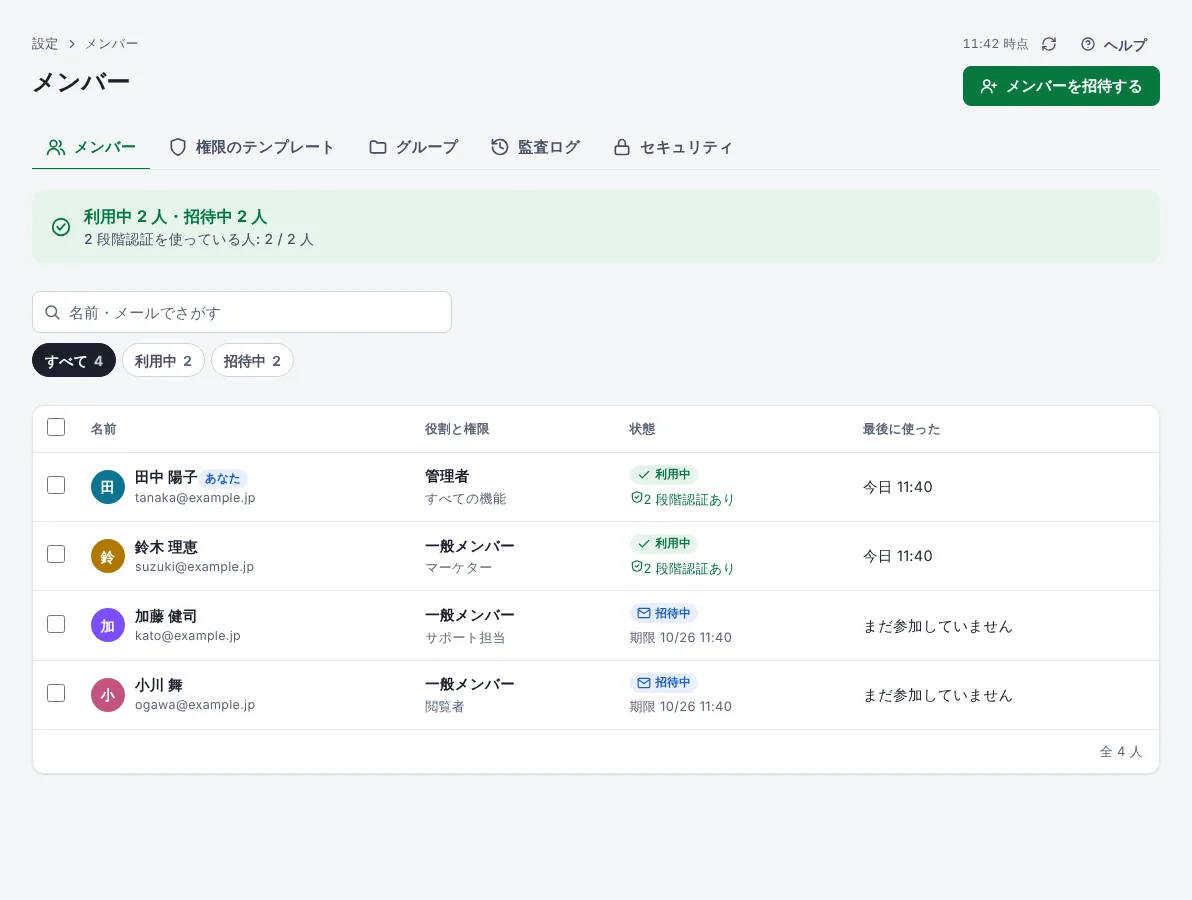Open the グループ tab
The height and width of the screenshot is (900, 1192).
point(414,147)
